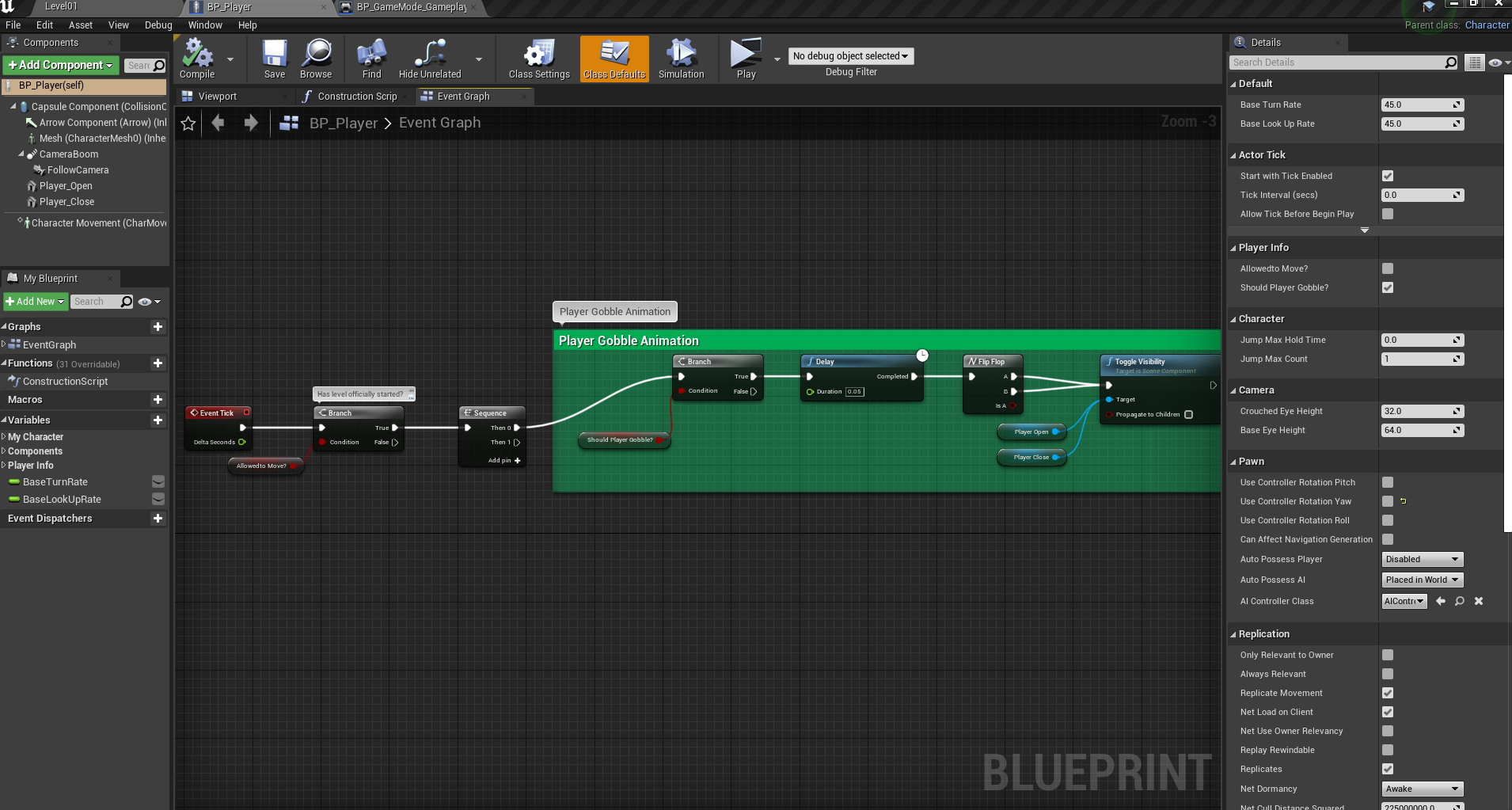Open Browse in content browser
Screen dimensions: 1512x810
point(316,54)
